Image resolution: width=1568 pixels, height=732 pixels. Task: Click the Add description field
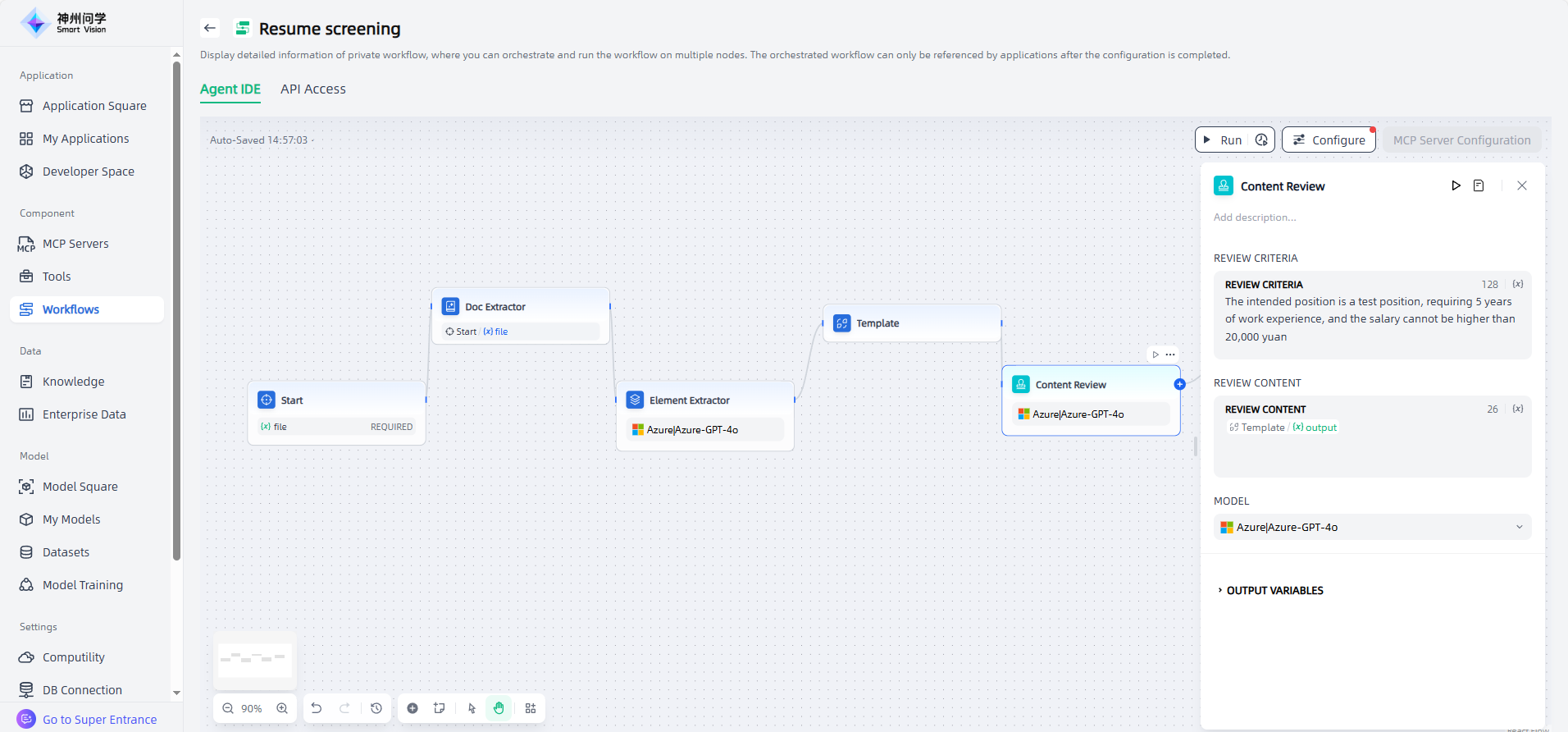click(x=1255, y=217)
